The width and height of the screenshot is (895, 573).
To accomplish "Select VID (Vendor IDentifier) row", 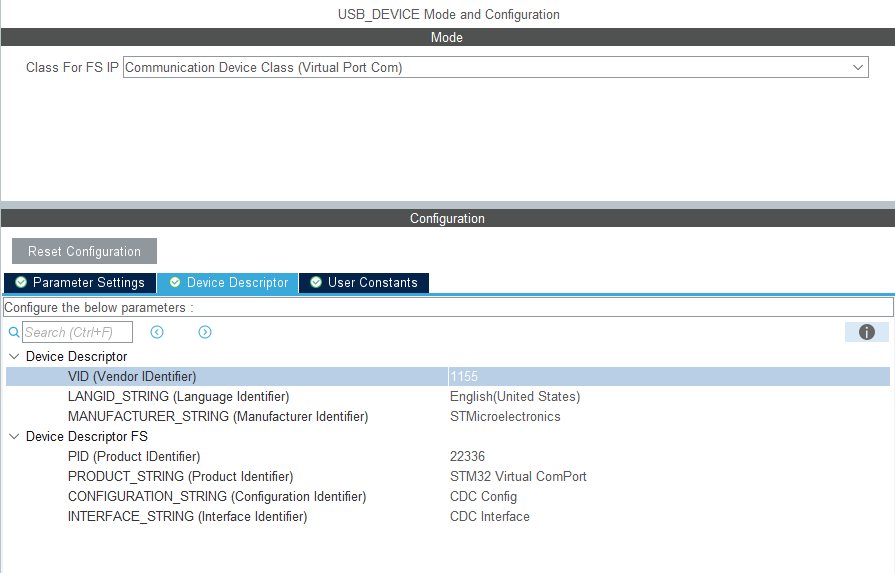I will [448, 377].
